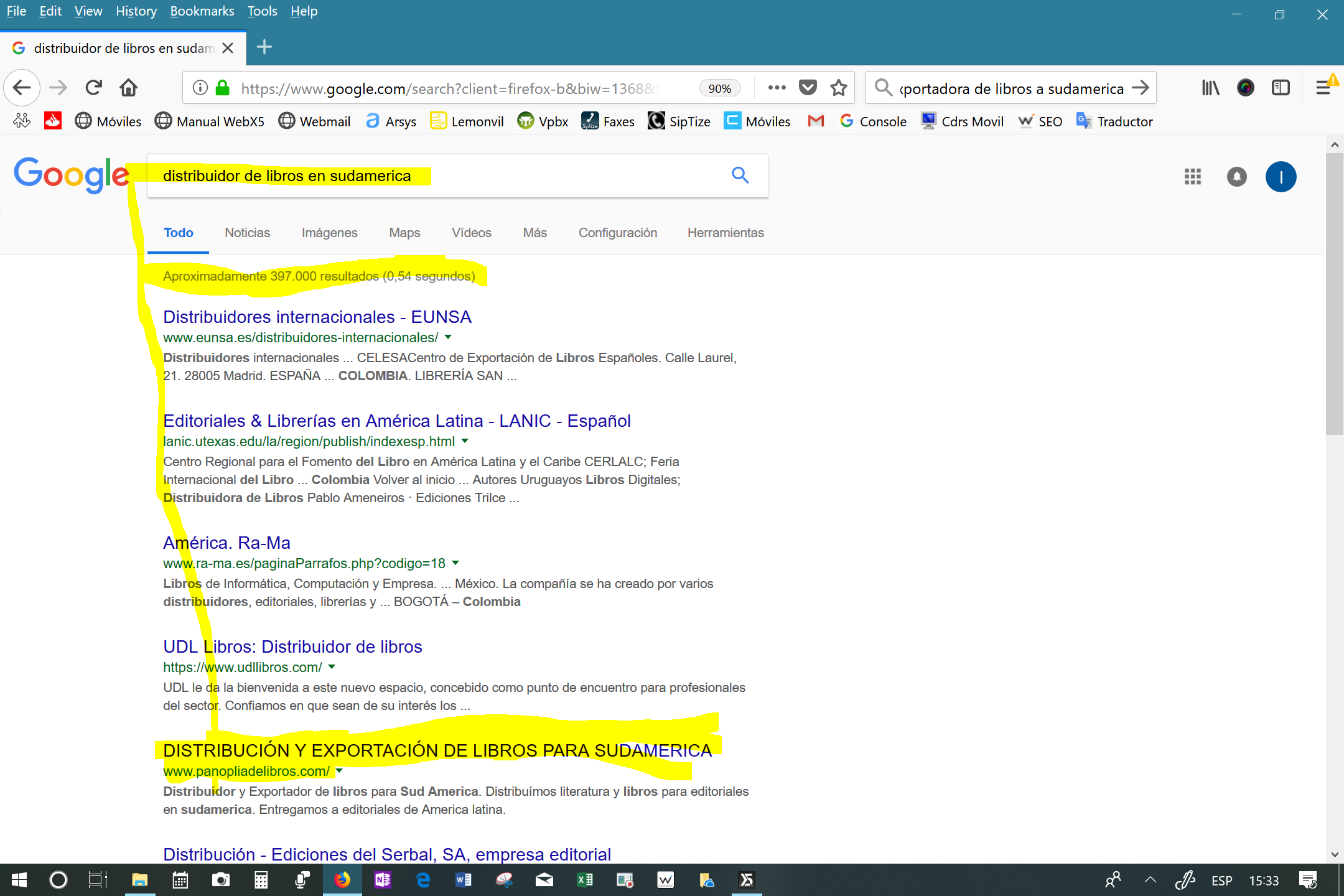The height and width of the screenshot is (896, 1344).
Task: Open UDL Libros: Distribuidor de libros link
Action: point(292,646)
